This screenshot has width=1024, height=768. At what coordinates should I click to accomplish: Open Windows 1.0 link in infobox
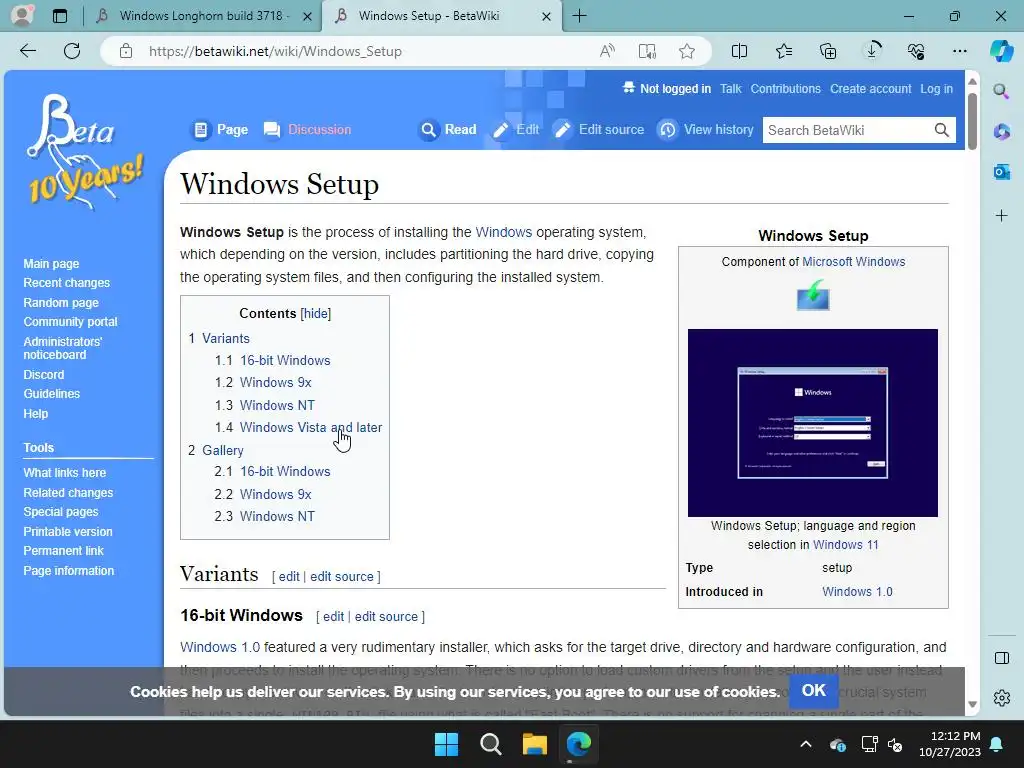pos(857,592)
